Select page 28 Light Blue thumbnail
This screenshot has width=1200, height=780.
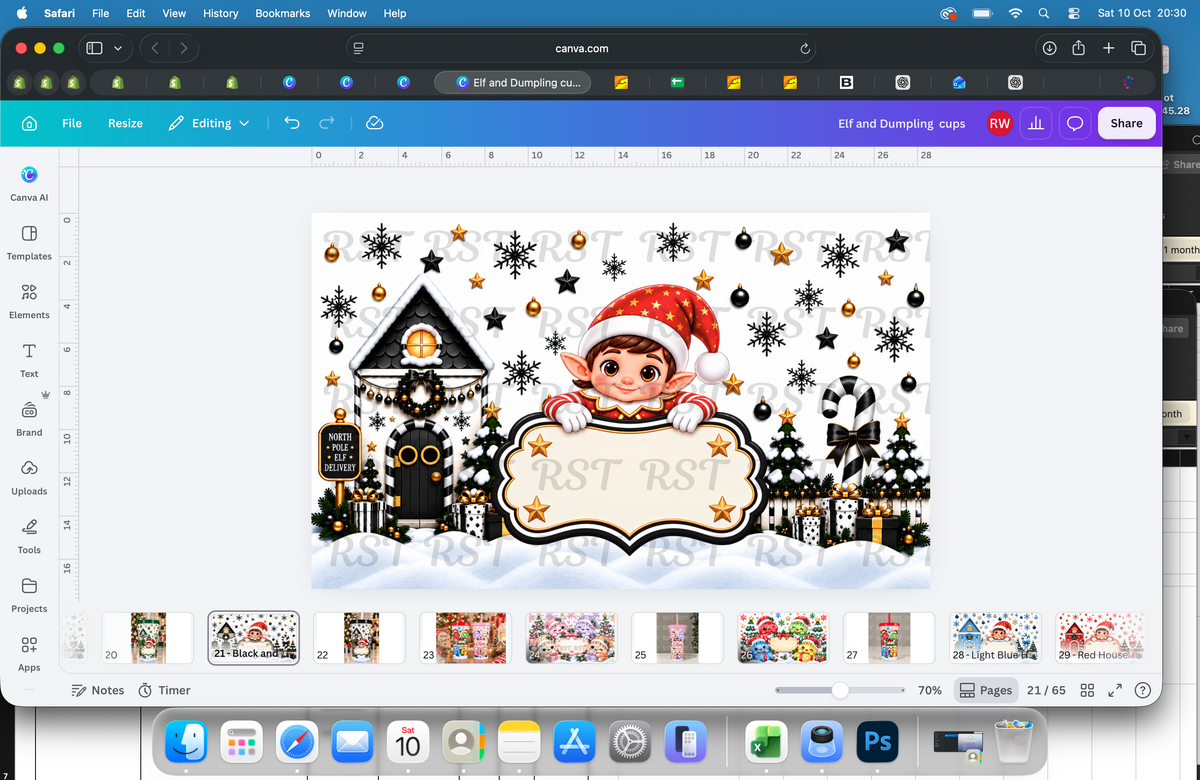[x=995, y=638]
